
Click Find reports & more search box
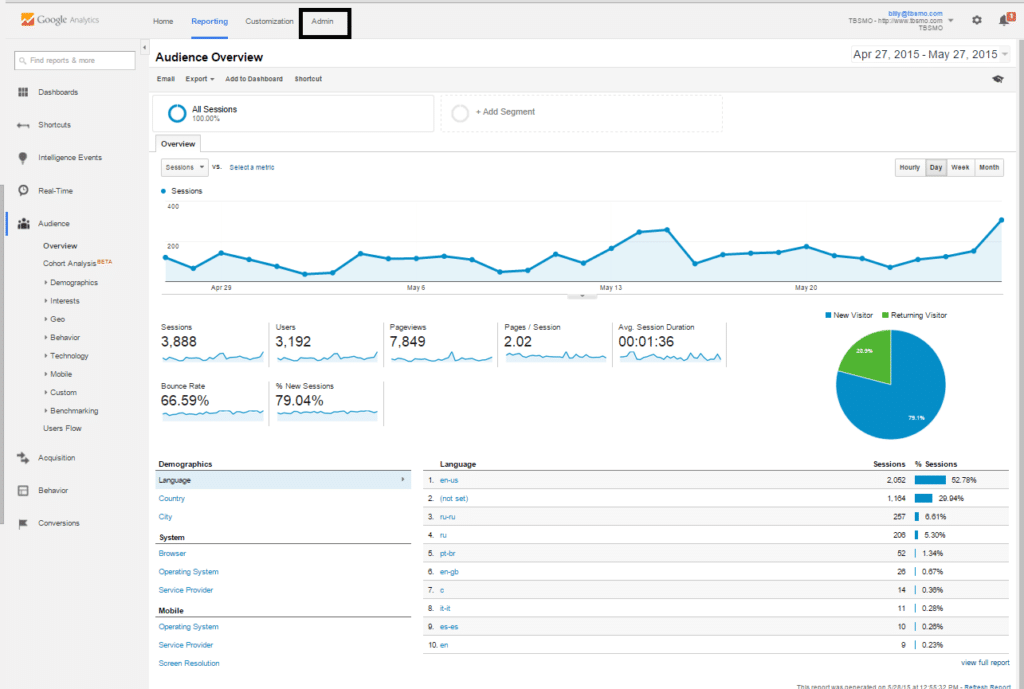point(75,60)
